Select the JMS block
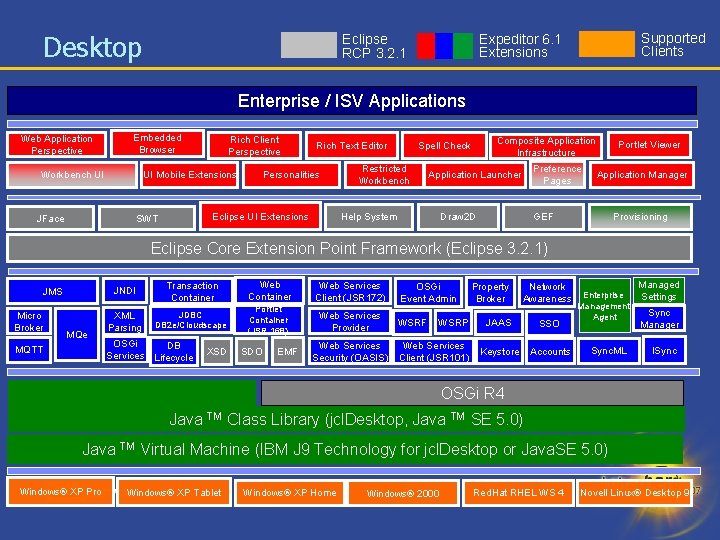This screenshot has height=540, width=720. (x=52, y=291)
